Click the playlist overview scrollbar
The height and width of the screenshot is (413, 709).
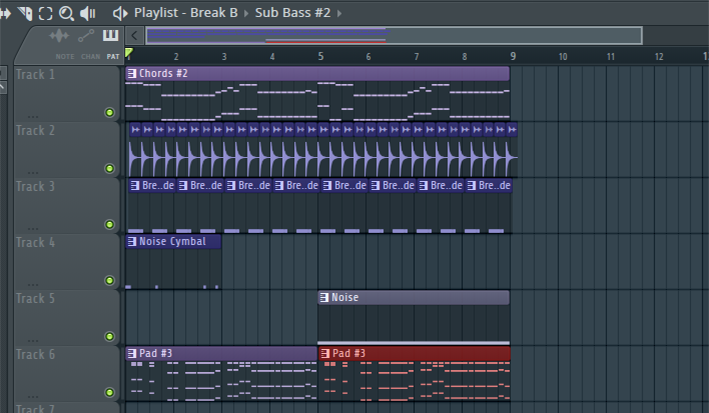392,36
